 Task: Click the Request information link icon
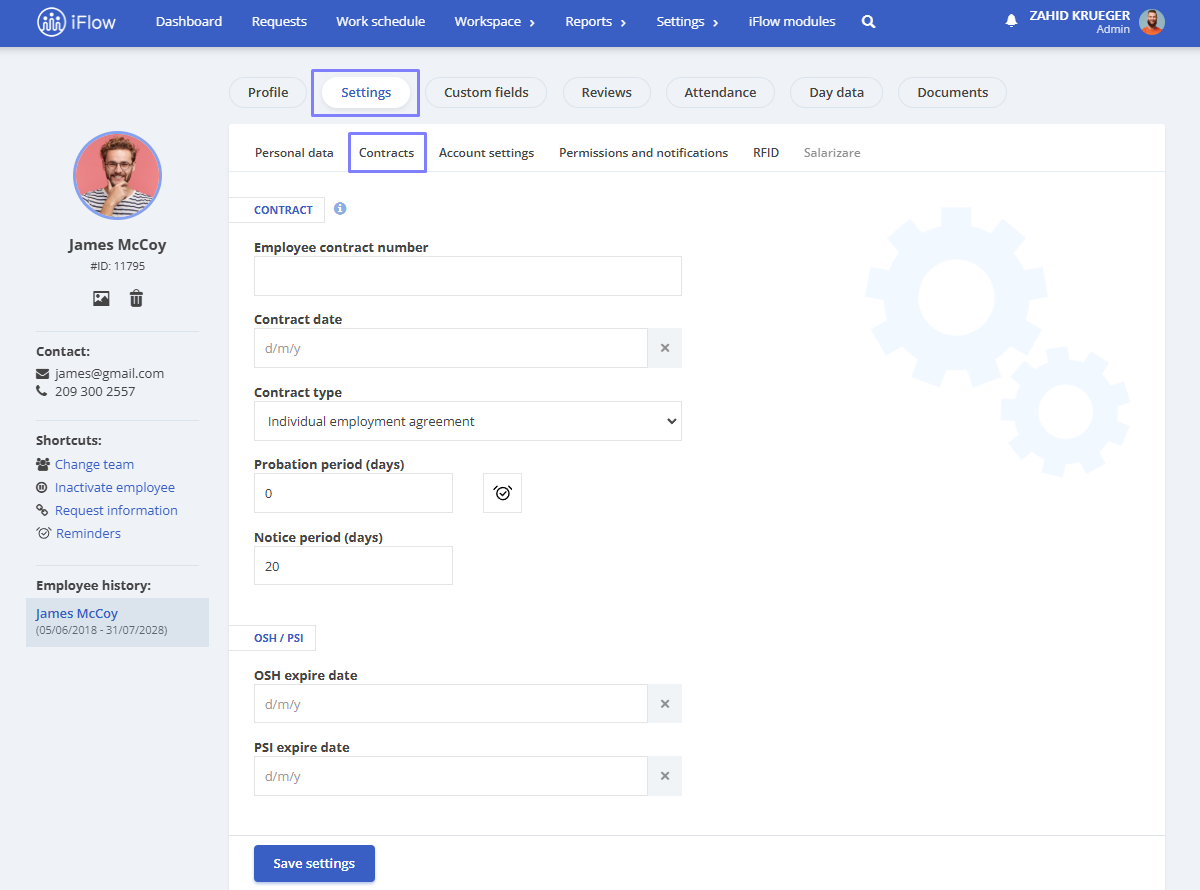[42, 511]
